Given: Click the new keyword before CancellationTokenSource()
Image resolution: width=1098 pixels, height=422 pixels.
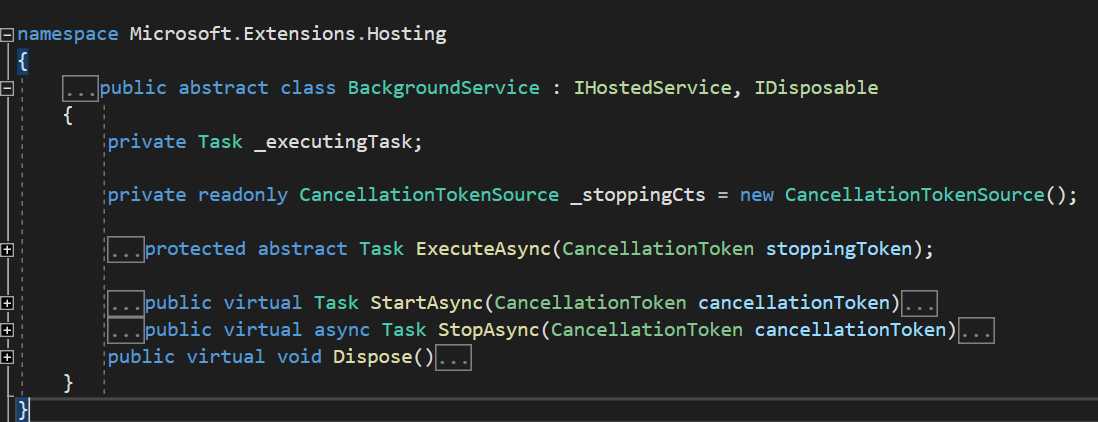Looking at the screenshot, I should click(x=756, y=195).
